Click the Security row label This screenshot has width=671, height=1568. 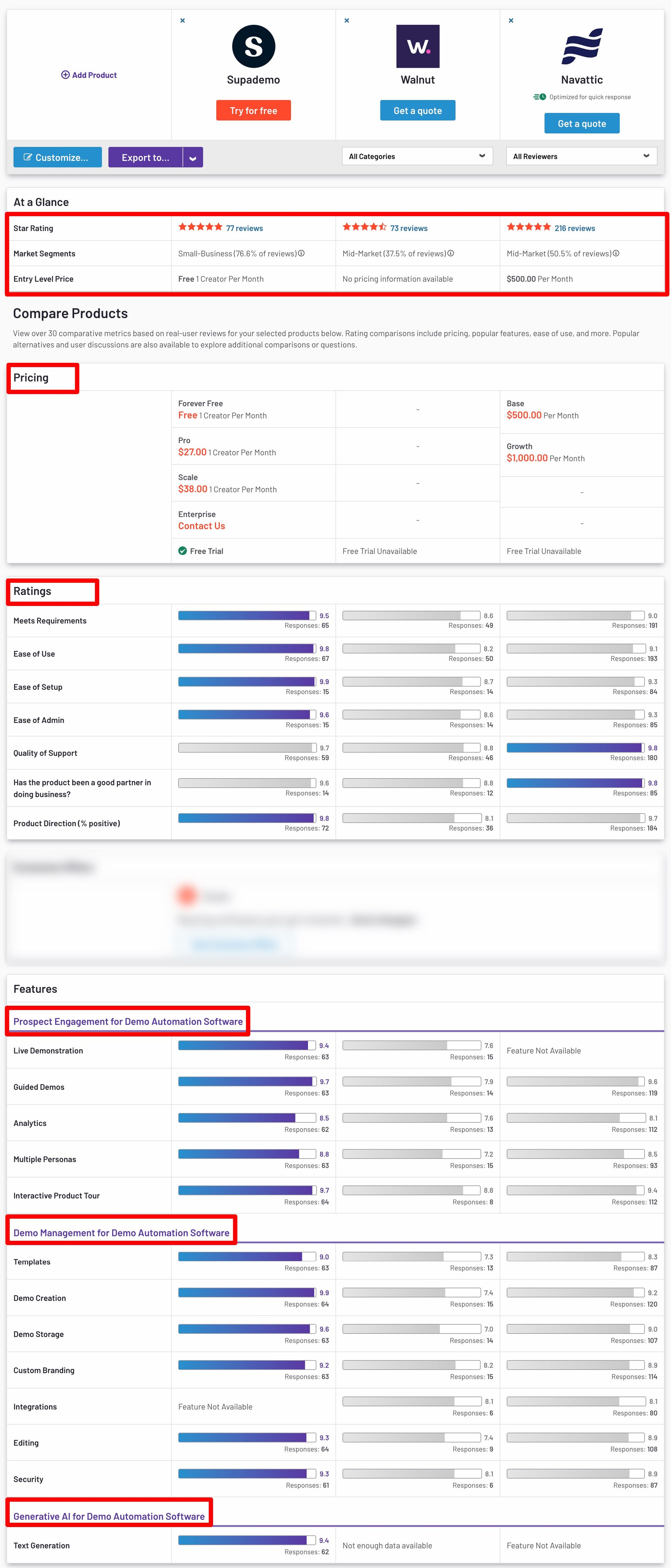[28, 1479]
